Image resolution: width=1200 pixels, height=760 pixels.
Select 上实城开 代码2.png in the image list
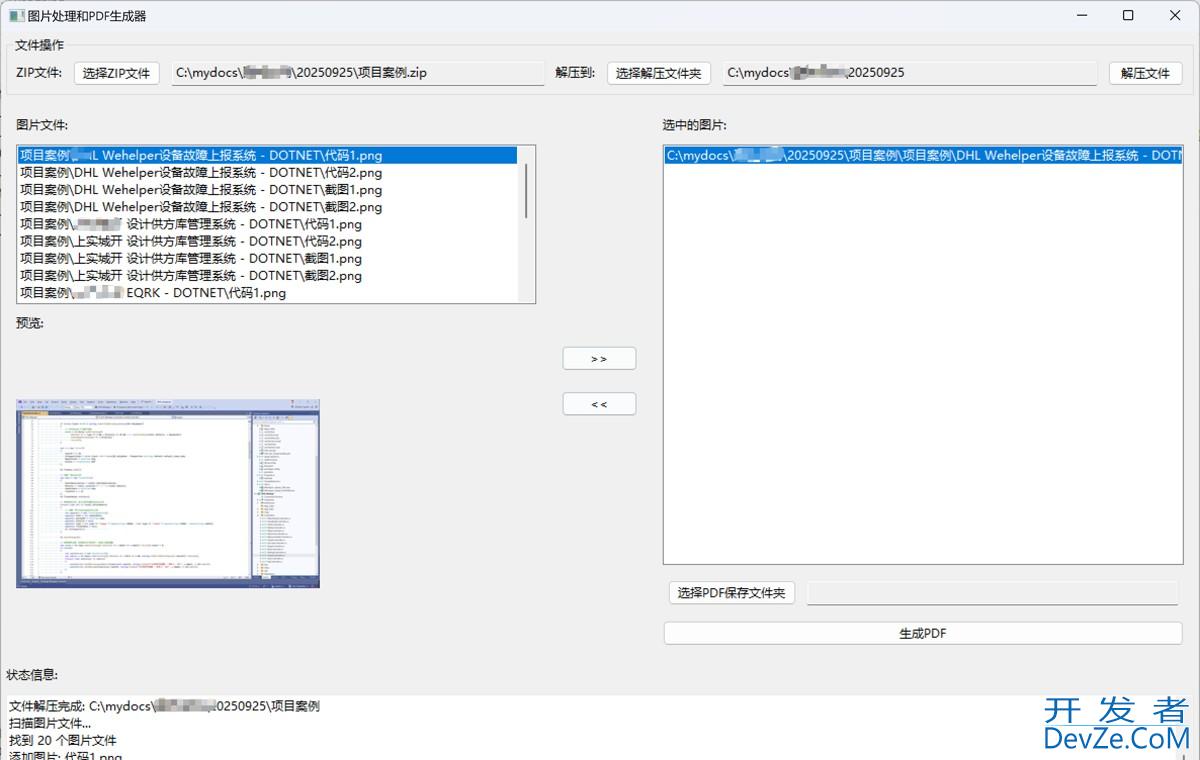[x=200, y=241]
